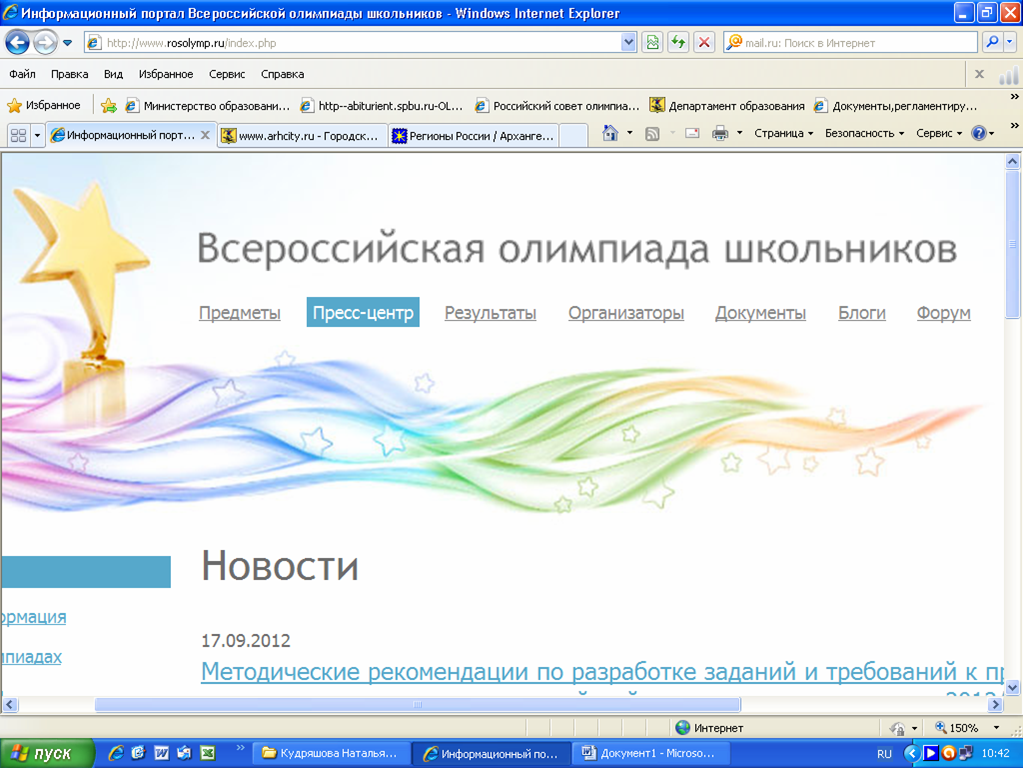Screen dimensions: 1023x768
Task: Click the Back navigation arrow
Action: click(x=17, y=43)
